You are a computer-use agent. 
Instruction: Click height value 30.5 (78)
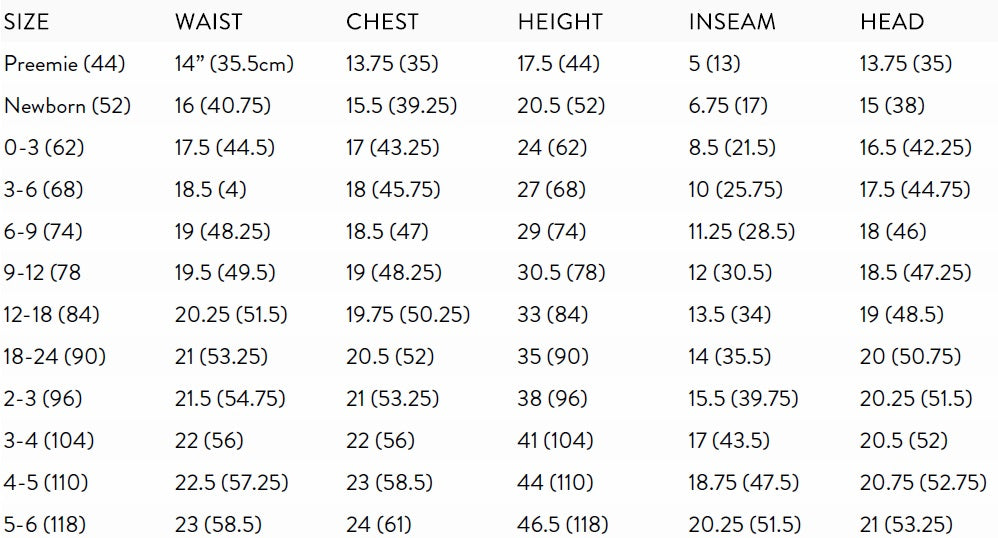point(561,274)
